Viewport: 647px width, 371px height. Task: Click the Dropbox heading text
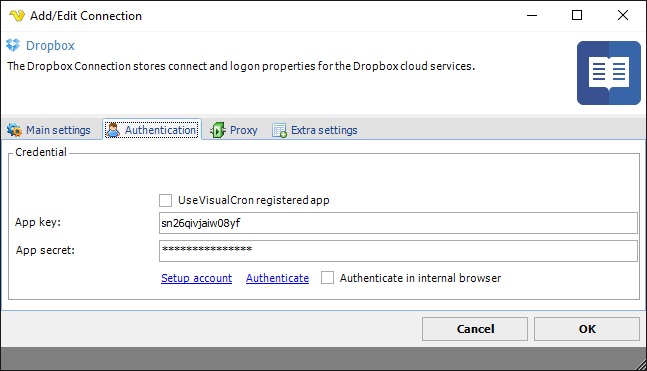pyautogui.click(x=50, y=45)
